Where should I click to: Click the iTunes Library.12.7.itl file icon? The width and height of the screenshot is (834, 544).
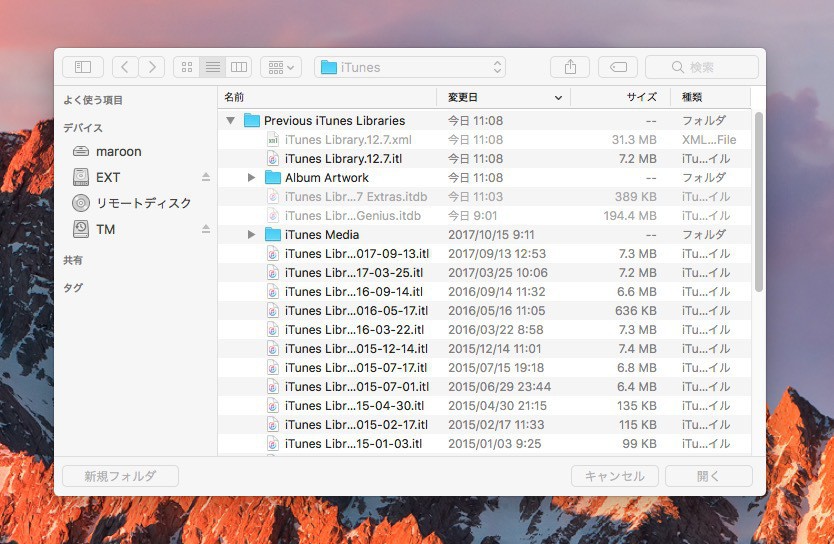click(272, 158)
